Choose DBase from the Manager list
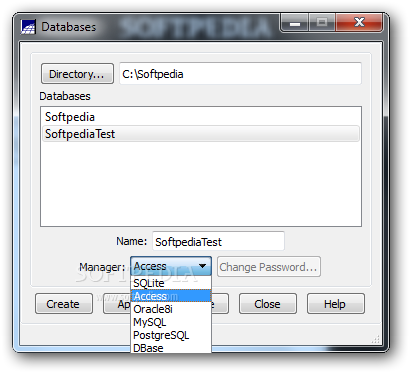 click(x=171, y=348)
